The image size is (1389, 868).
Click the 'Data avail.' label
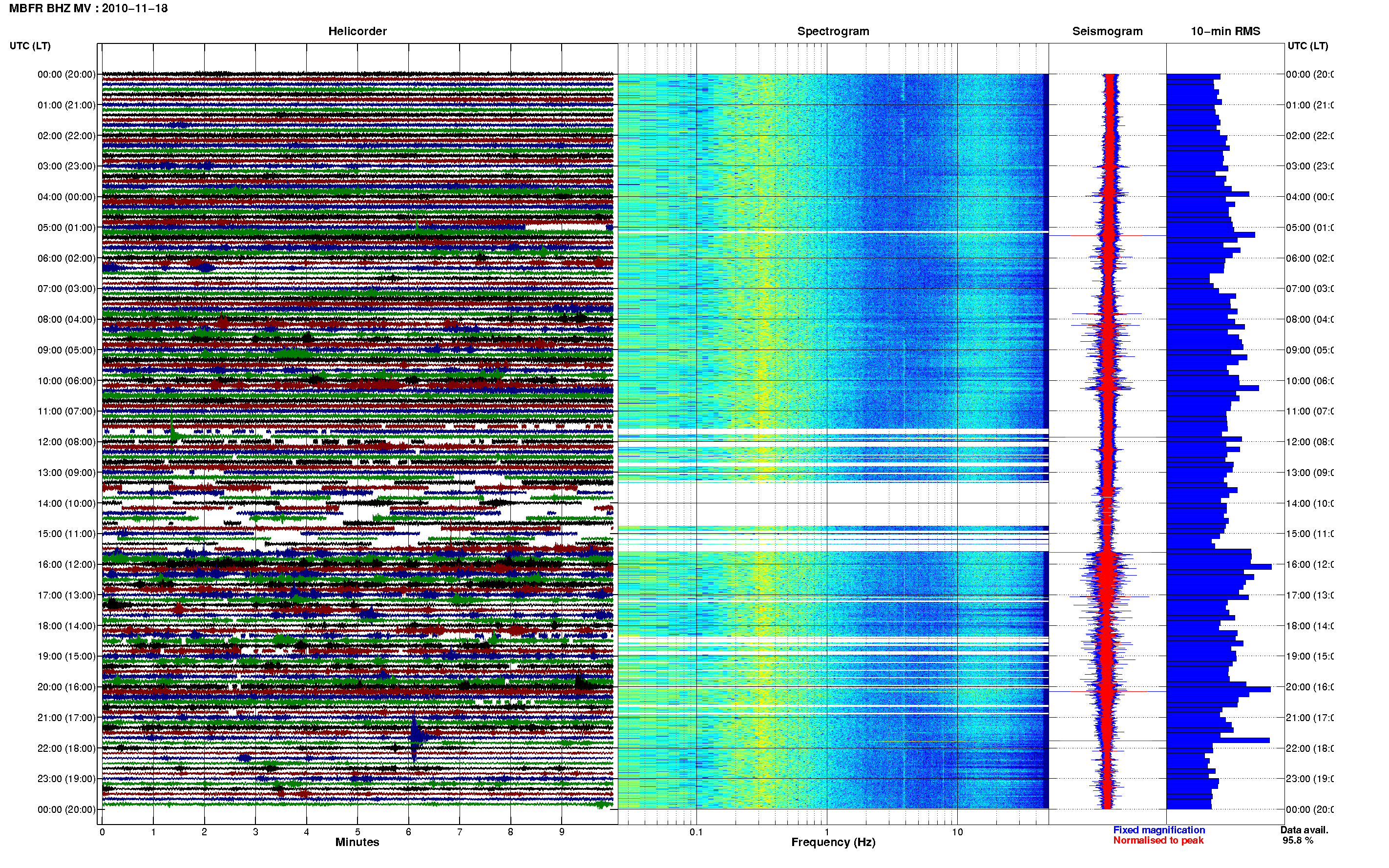[x=1304, y=830]
